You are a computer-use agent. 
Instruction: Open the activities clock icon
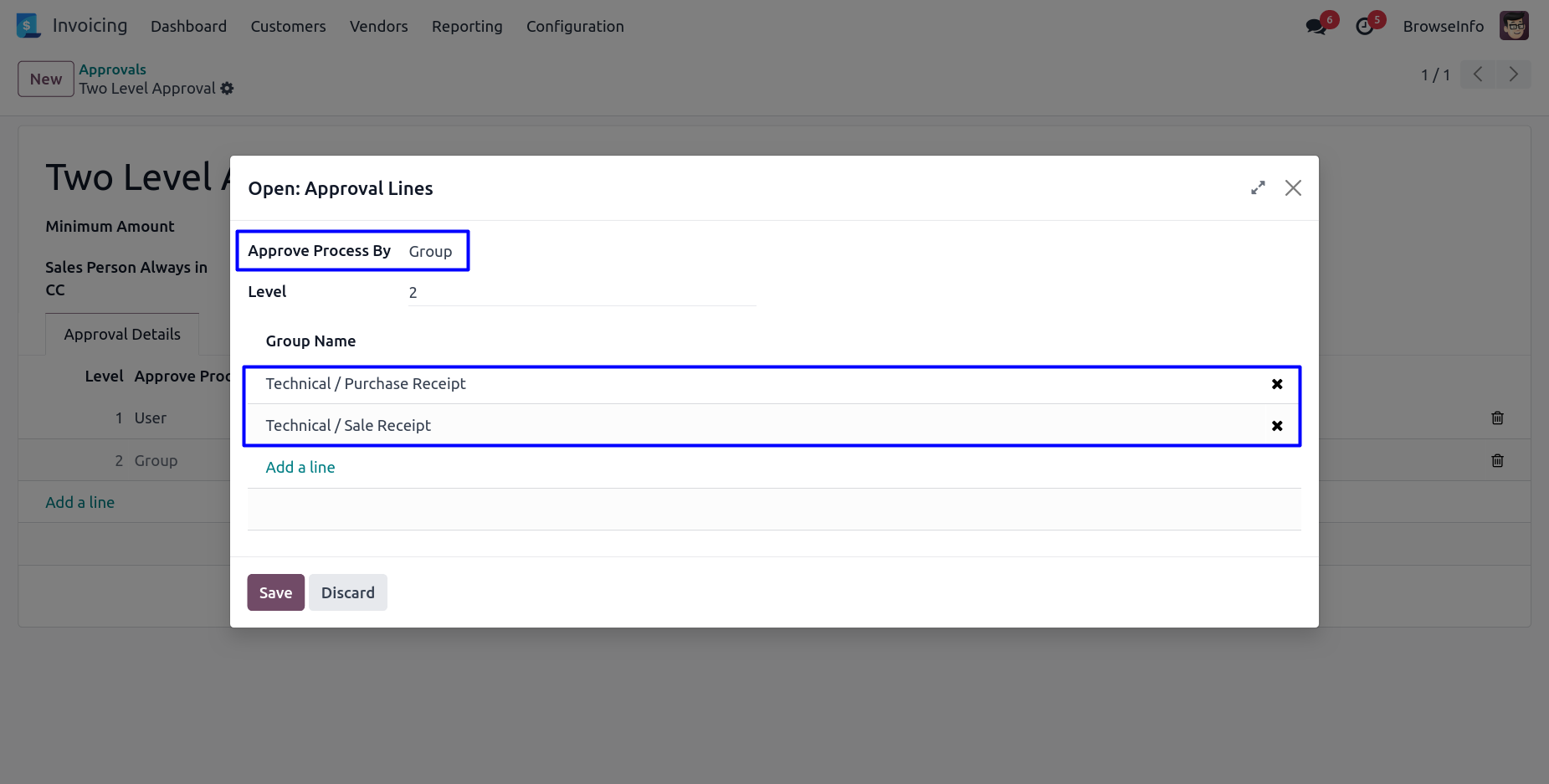pos(1365,27)
